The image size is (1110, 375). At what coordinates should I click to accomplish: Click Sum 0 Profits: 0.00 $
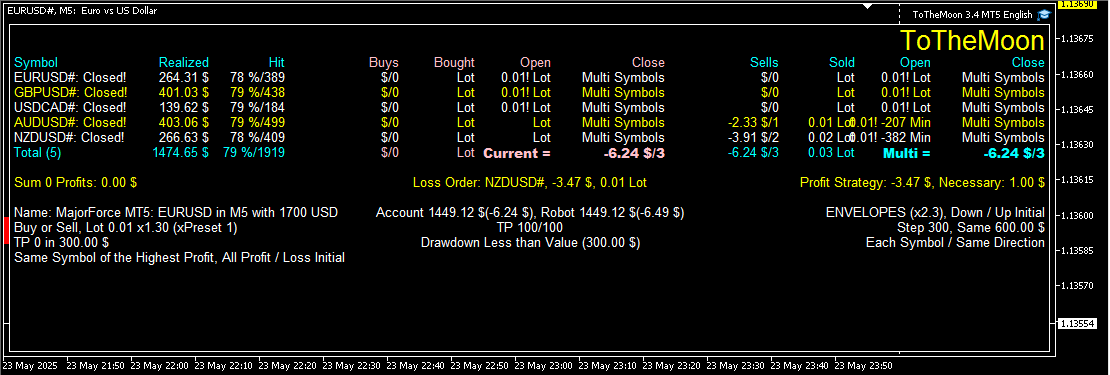coord(76,183)
